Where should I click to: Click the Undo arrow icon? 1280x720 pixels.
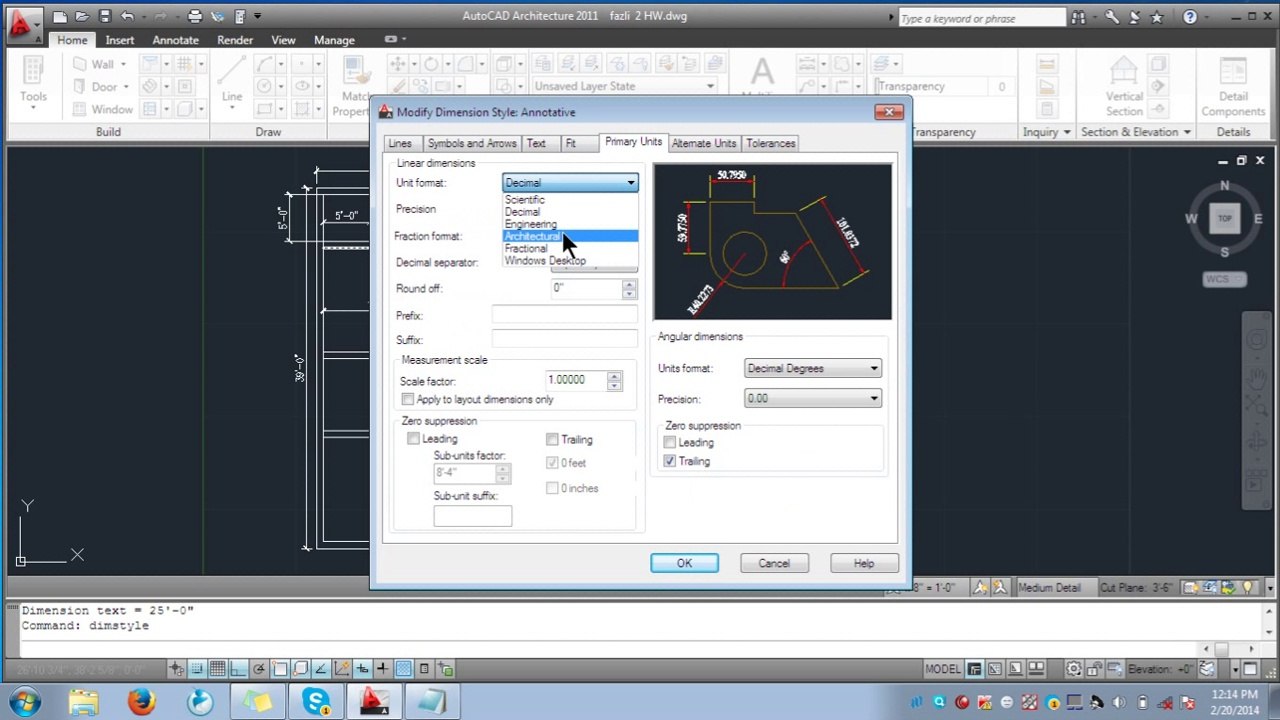point(127,16)
